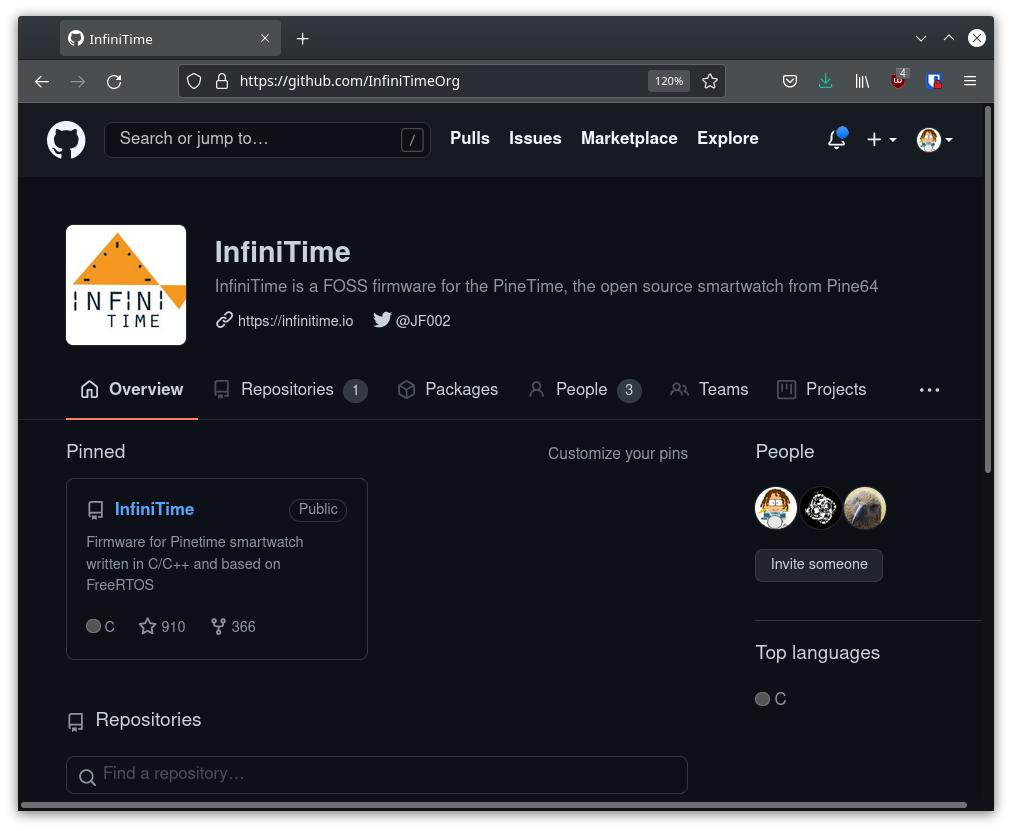
Task: Open the notifications bell
Action: [837, 140]
